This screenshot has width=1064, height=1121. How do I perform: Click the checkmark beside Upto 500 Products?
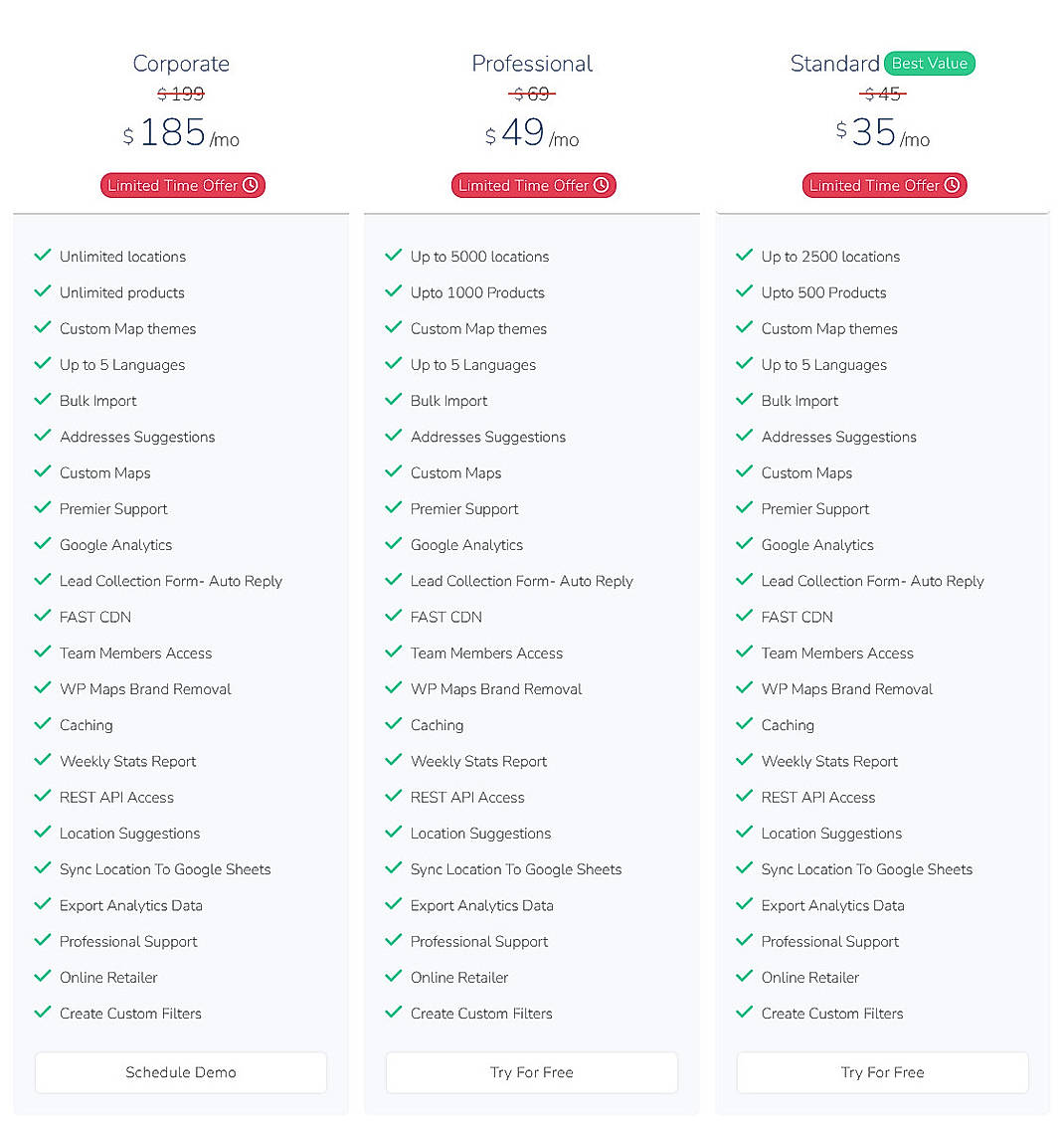[744, 291]
